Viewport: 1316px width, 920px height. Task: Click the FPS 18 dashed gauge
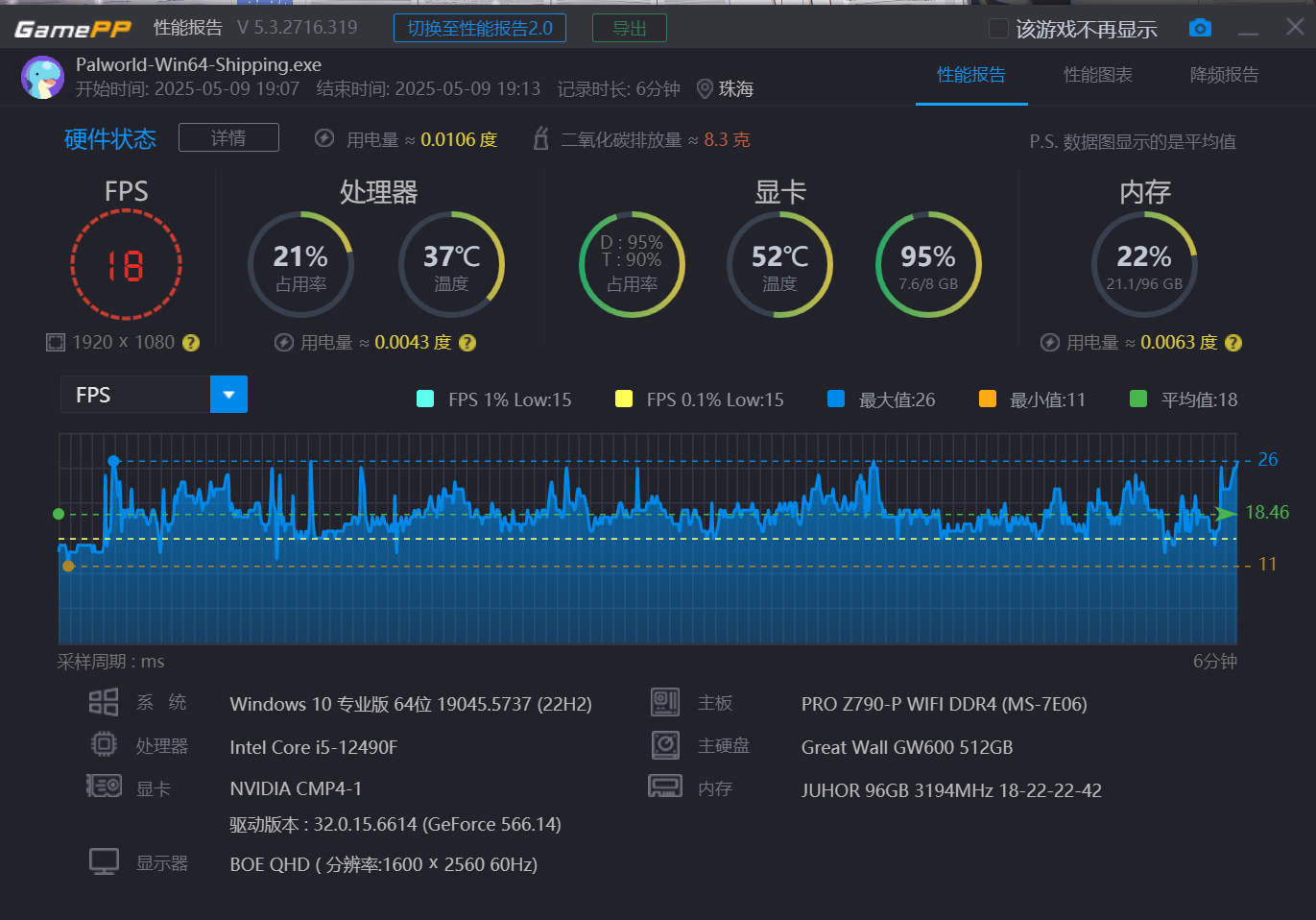pyautogui.click(x=126, y=265)
